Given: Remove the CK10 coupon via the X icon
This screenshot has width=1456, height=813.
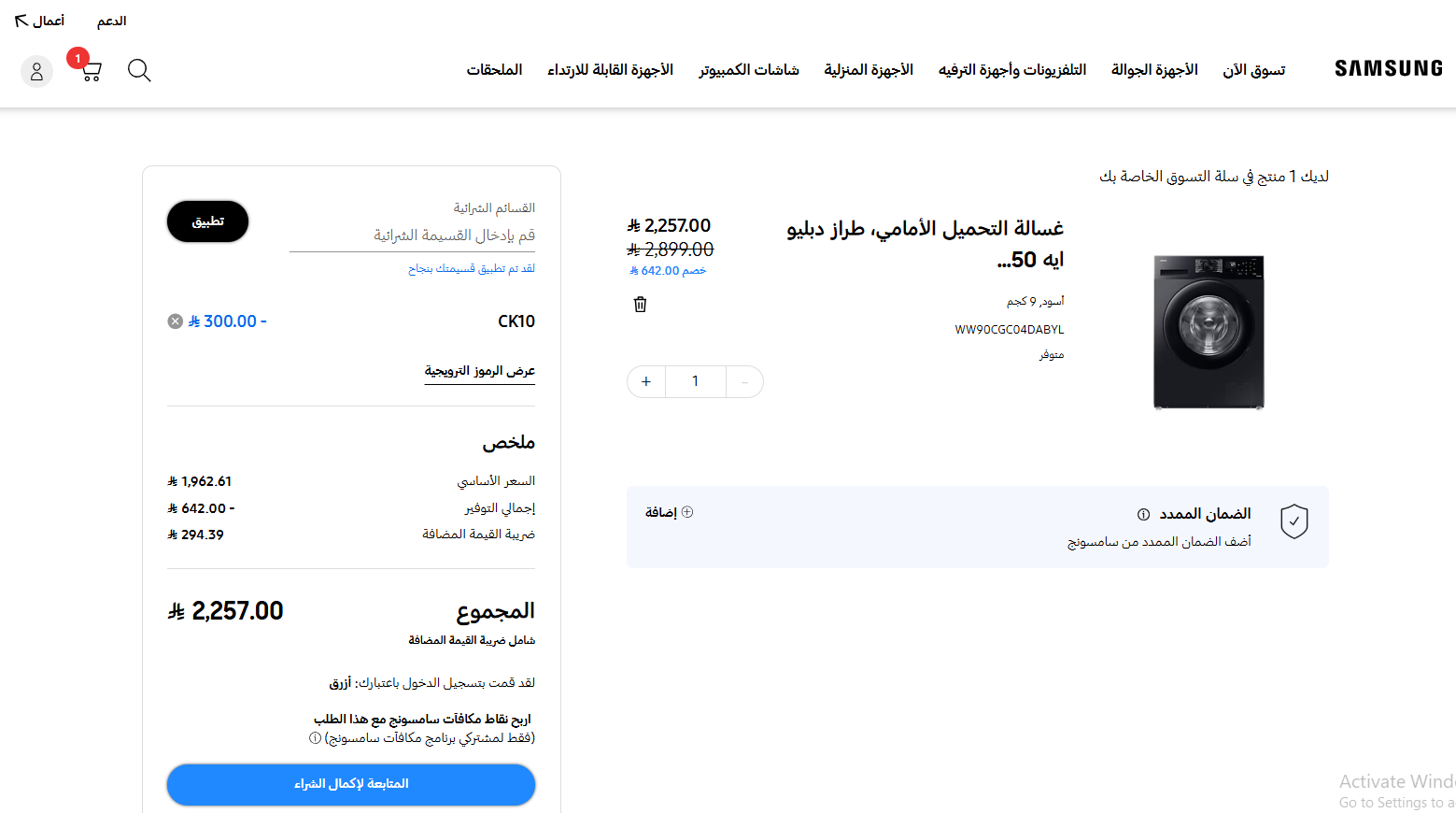Looking at the screenshot, I should pos(174,321).
